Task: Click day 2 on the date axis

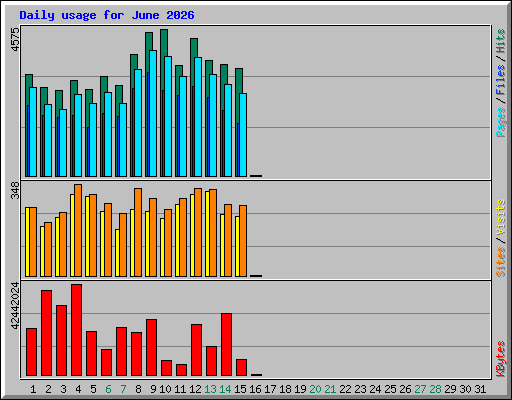Action: (48, 389)
